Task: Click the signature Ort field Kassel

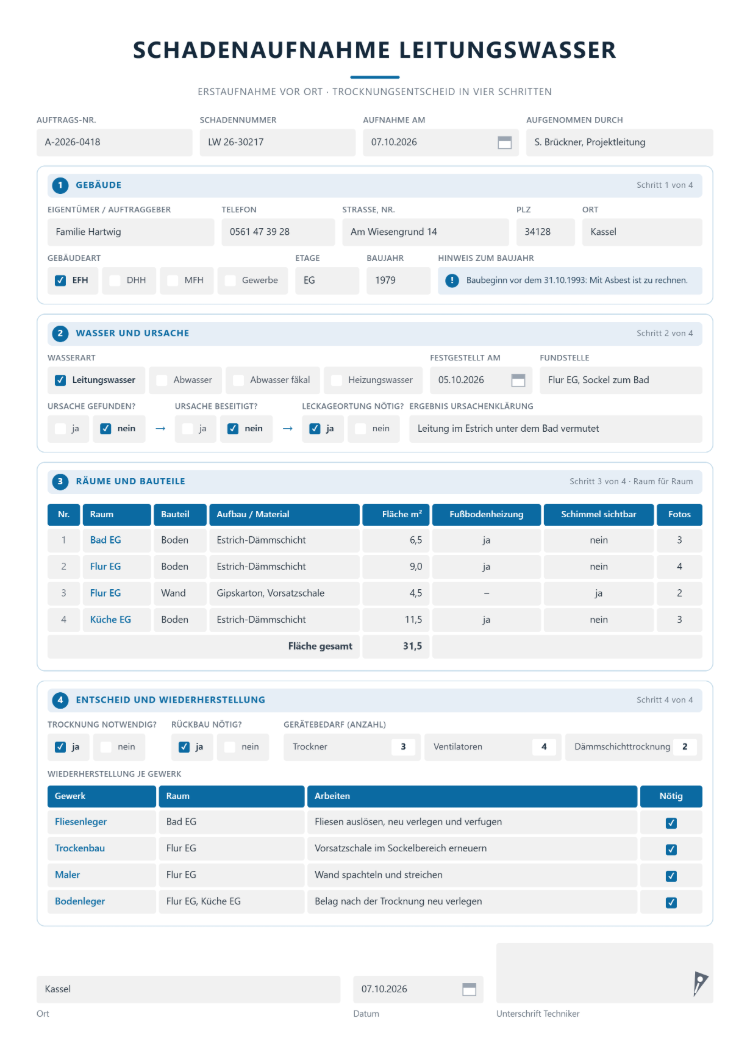Action: coord(189,989)
